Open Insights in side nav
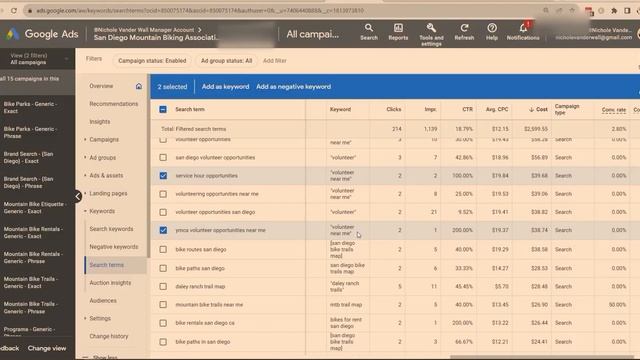The image size is (640, 360). coord(100,122)
